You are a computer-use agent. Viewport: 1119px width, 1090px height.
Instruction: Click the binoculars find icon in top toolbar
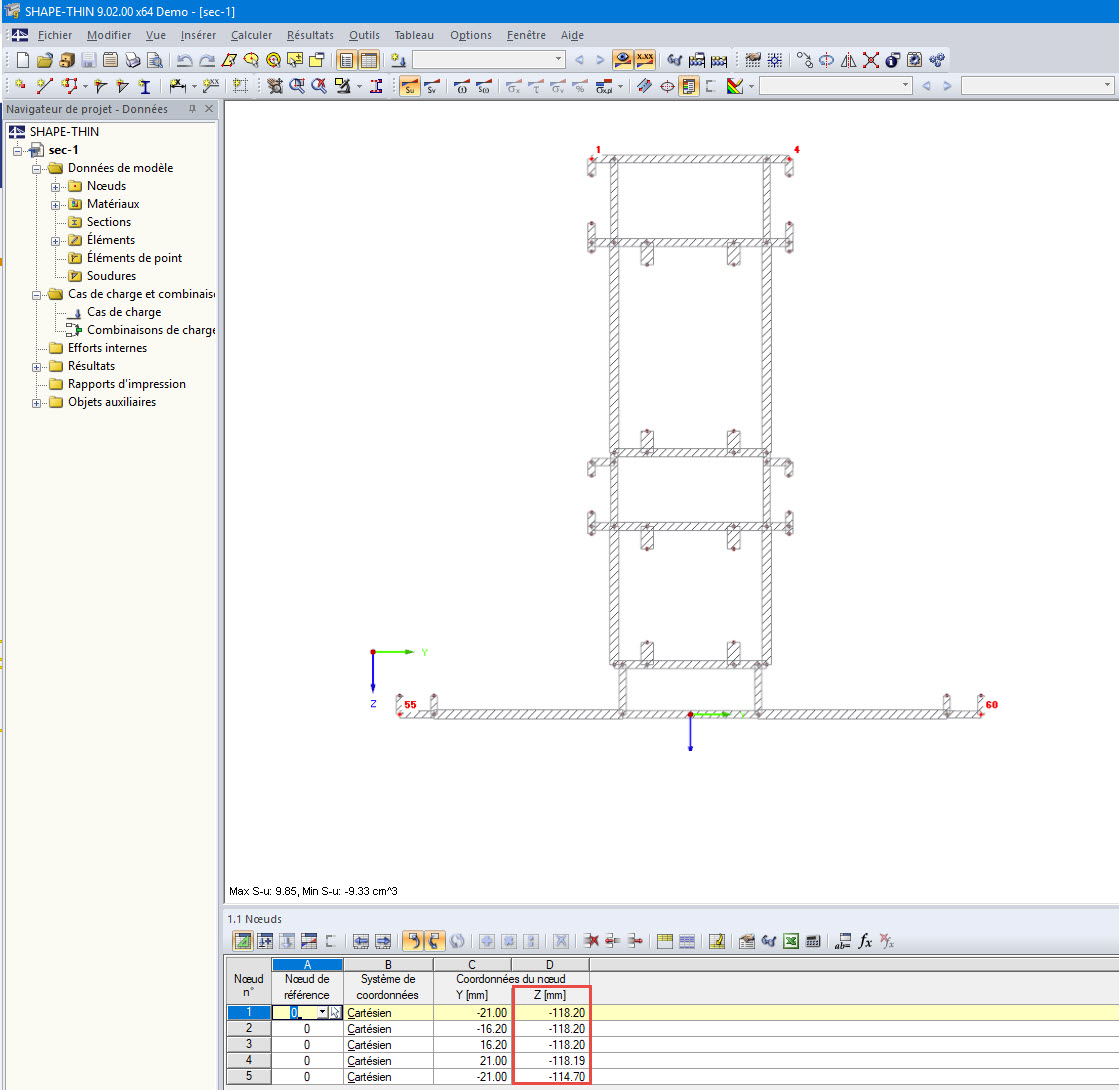pos(675,60)
